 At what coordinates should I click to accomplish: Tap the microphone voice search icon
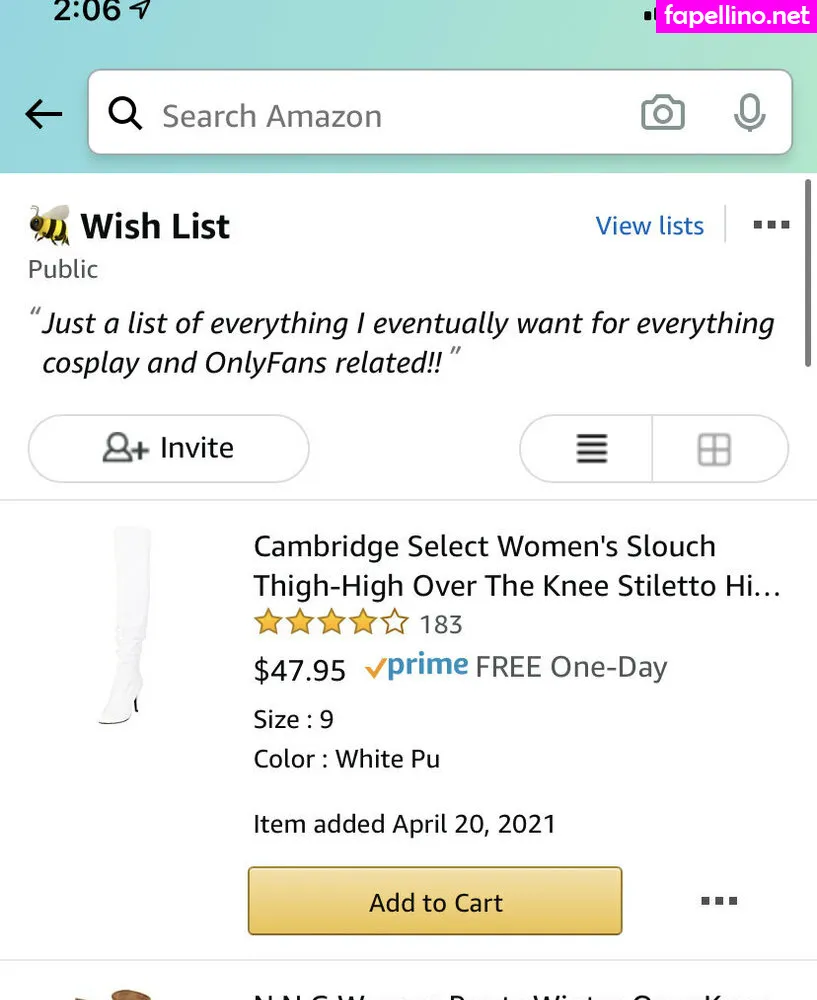click(x=749, y=114)
